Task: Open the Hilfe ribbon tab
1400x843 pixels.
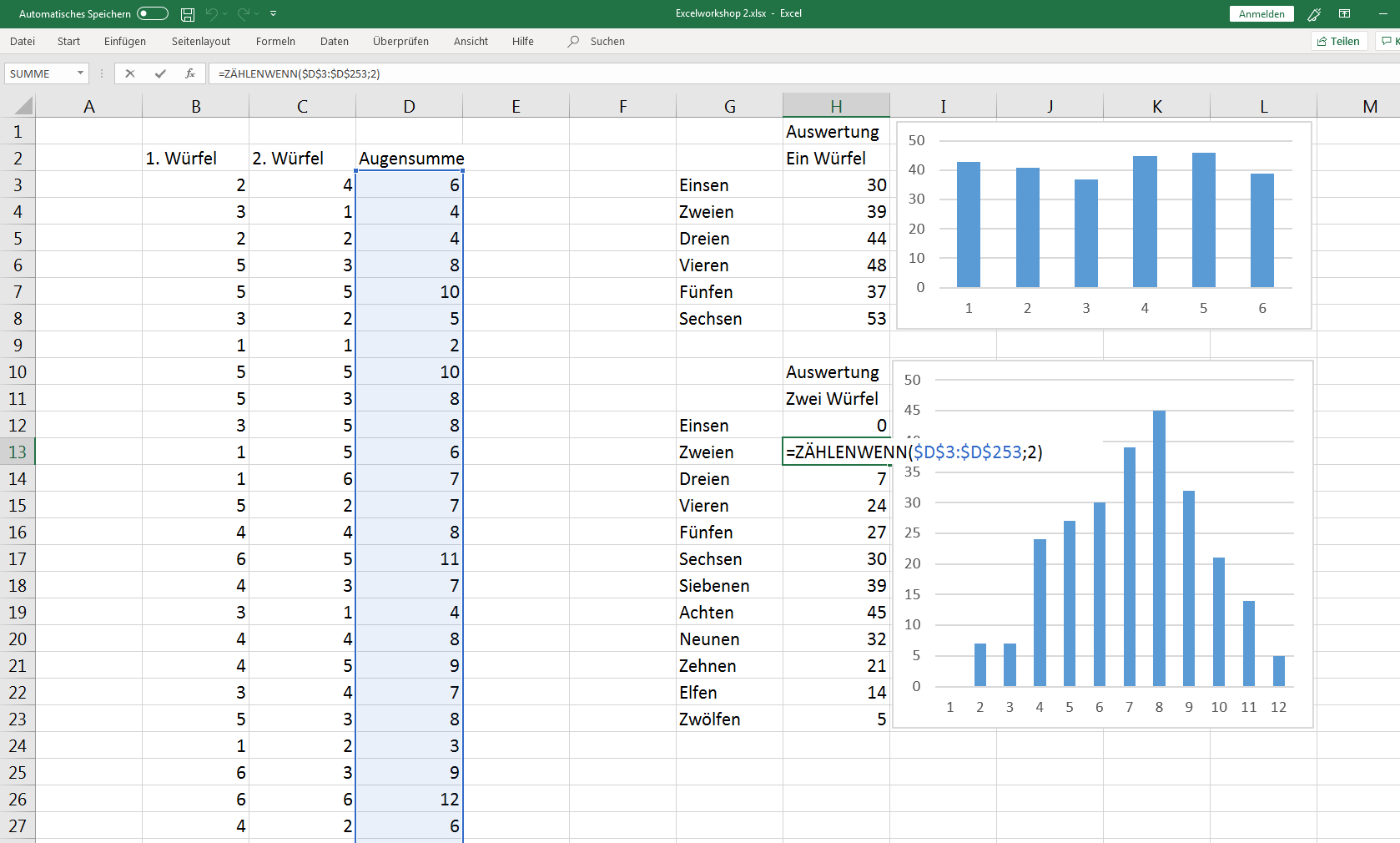Action: (x=523, y=41)
